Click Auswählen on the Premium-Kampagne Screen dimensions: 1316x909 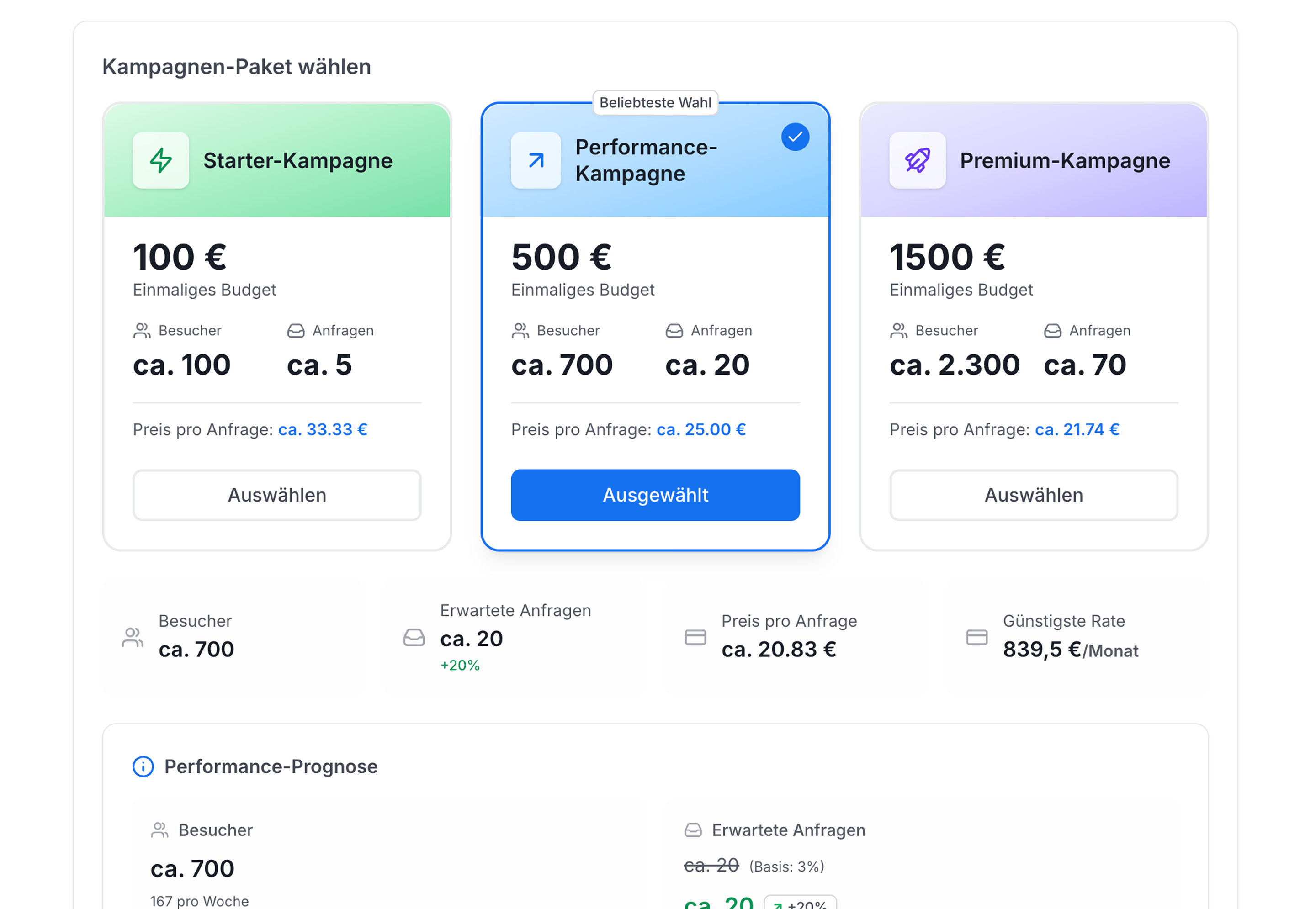tap(1034, 495)
